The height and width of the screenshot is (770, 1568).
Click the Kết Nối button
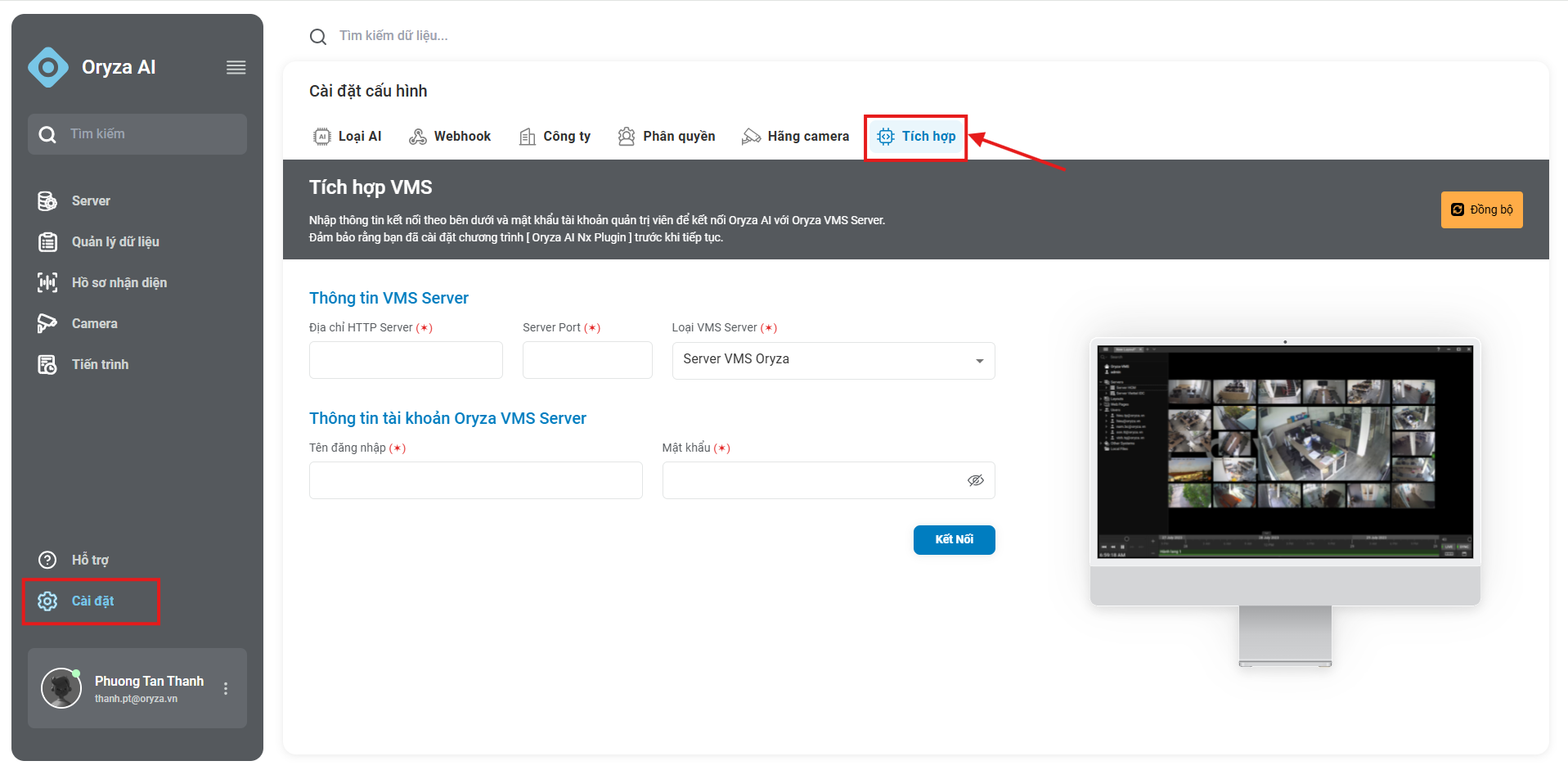pyautogui.click(x=955, y=540)
